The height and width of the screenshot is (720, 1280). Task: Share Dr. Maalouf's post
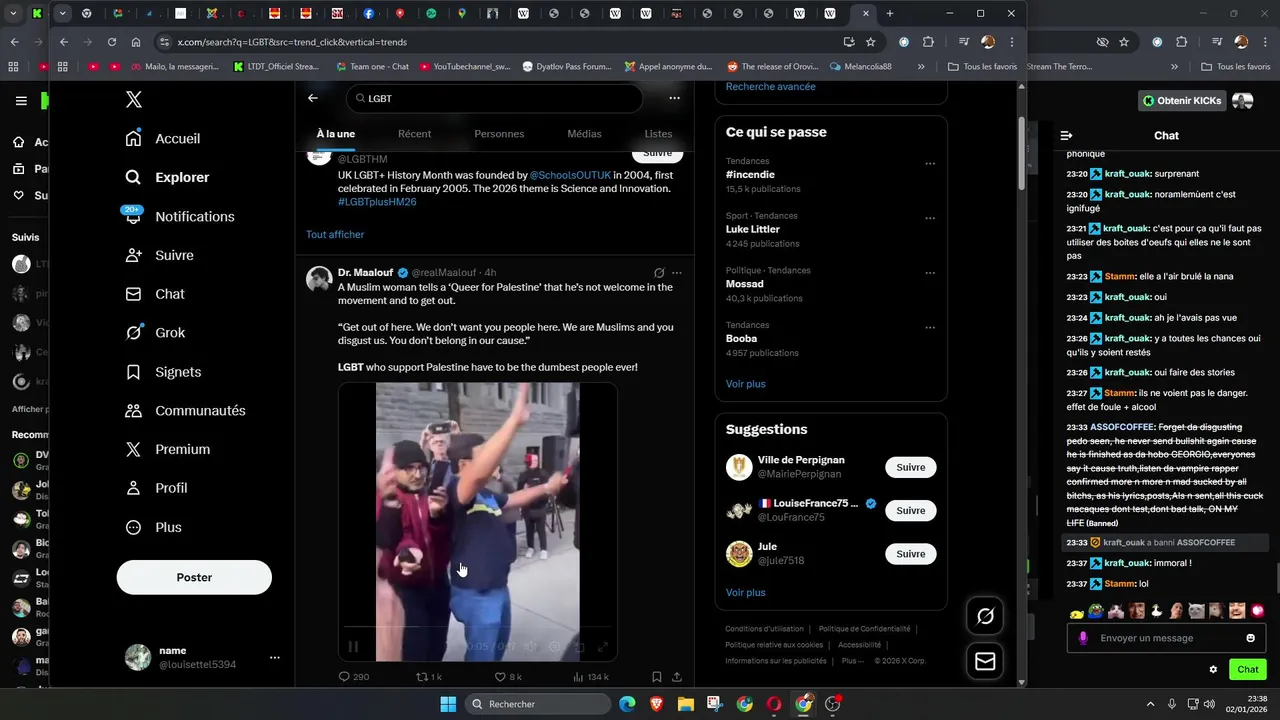coord(677,677)
